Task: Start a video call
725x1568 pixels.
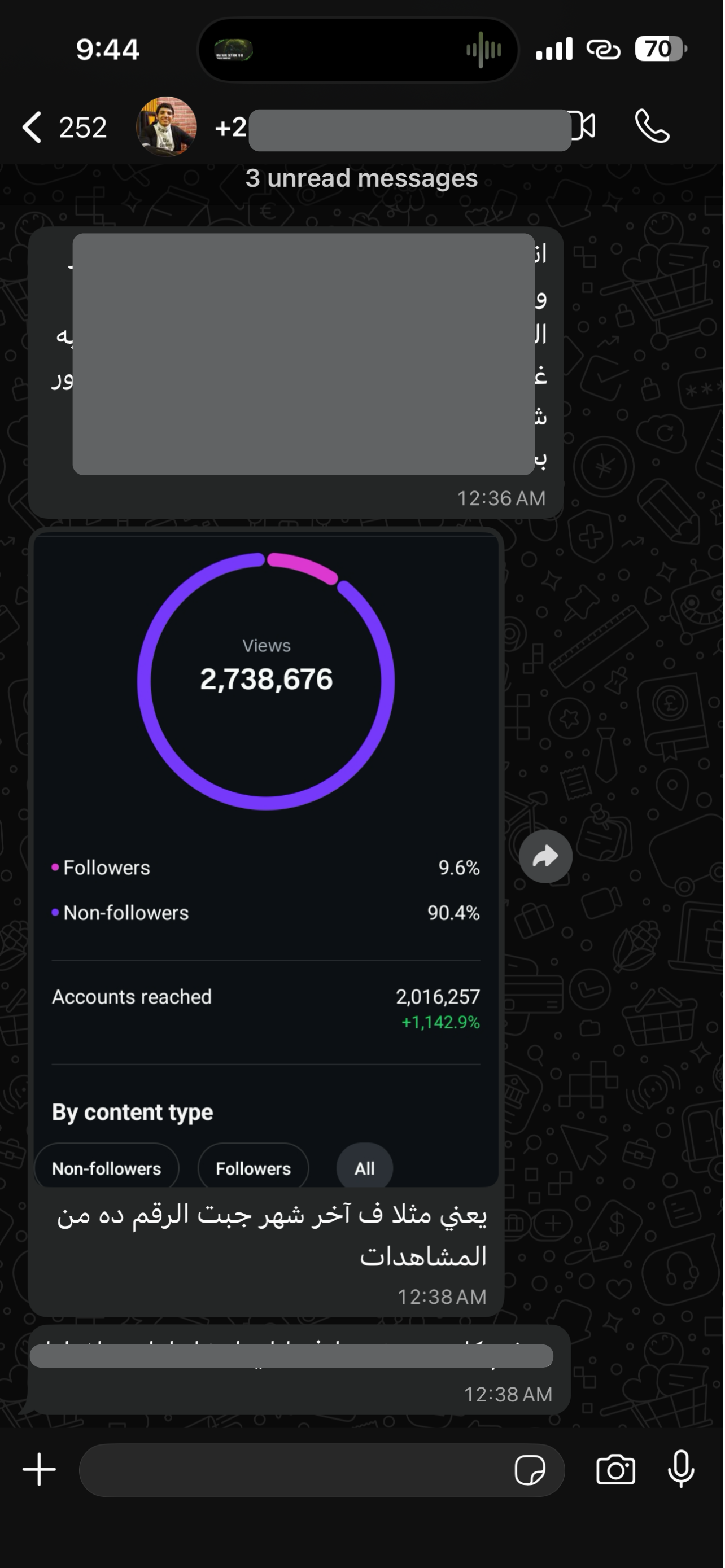Action: point(583,126)
